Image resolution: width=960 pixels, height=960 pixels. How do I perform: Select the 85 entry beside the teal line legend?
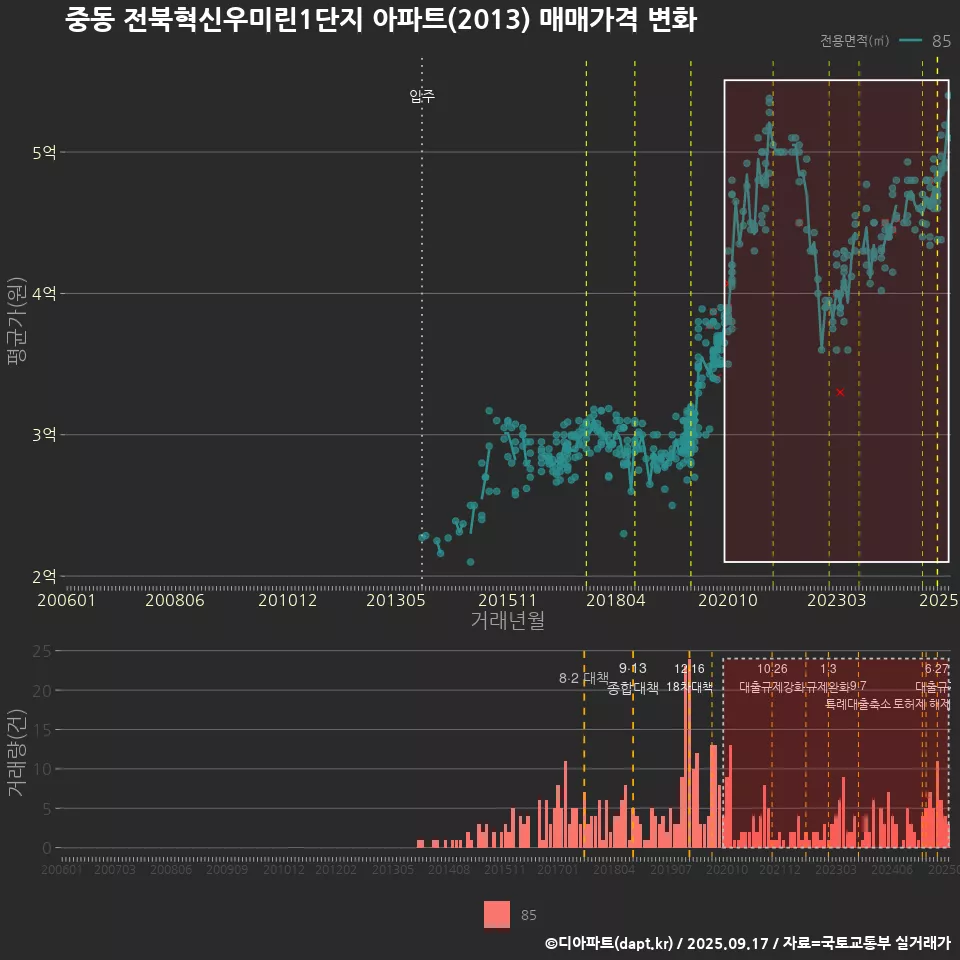[941, 41]
